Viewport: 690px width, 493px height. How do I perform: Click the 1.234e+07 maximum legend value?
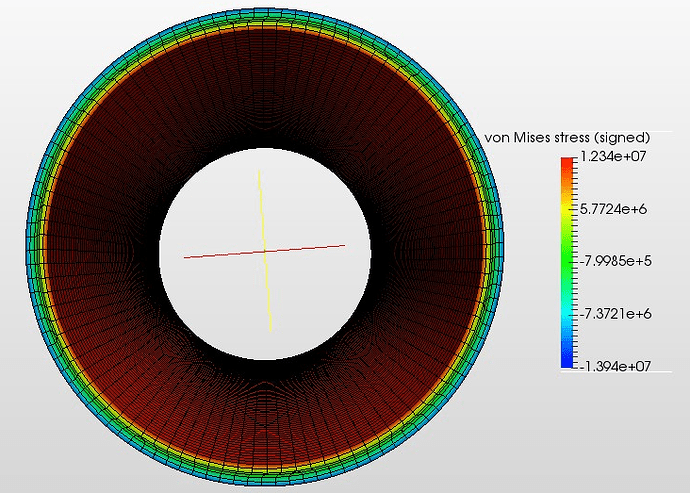(613, 156)
